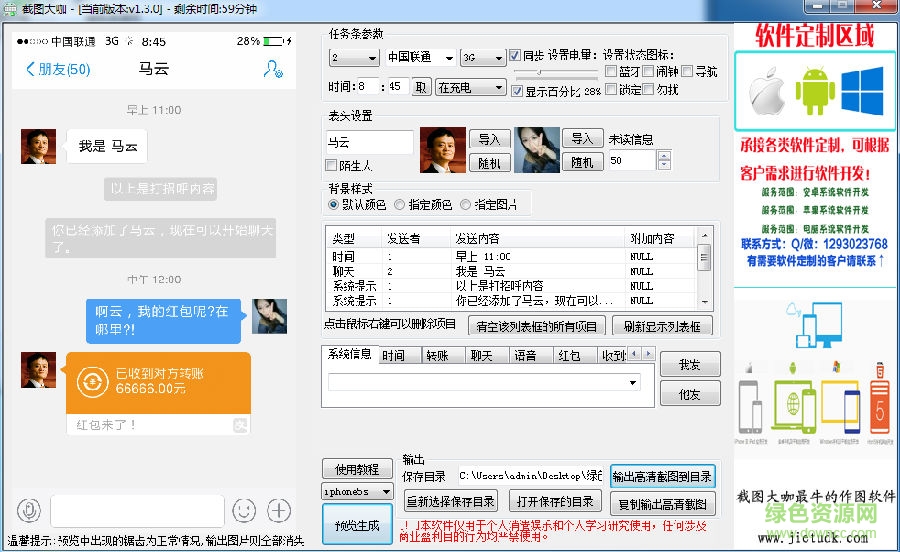Screen dimensions: 900x552
Task: Check the 陌生人 checkbox
Action: [331, 165]
